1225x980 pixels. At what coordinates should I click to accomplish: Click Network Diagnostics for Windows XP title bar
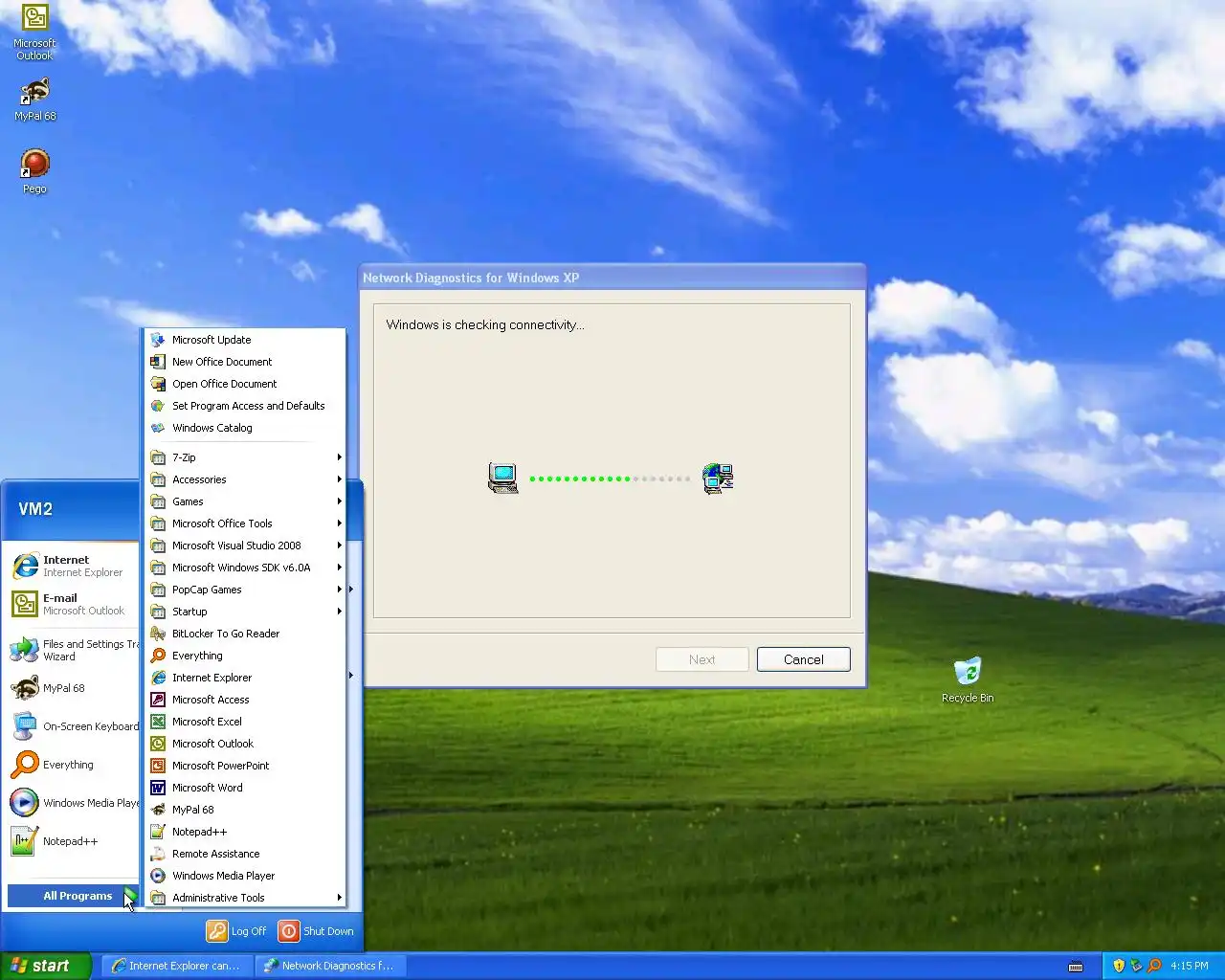[612, 278]
